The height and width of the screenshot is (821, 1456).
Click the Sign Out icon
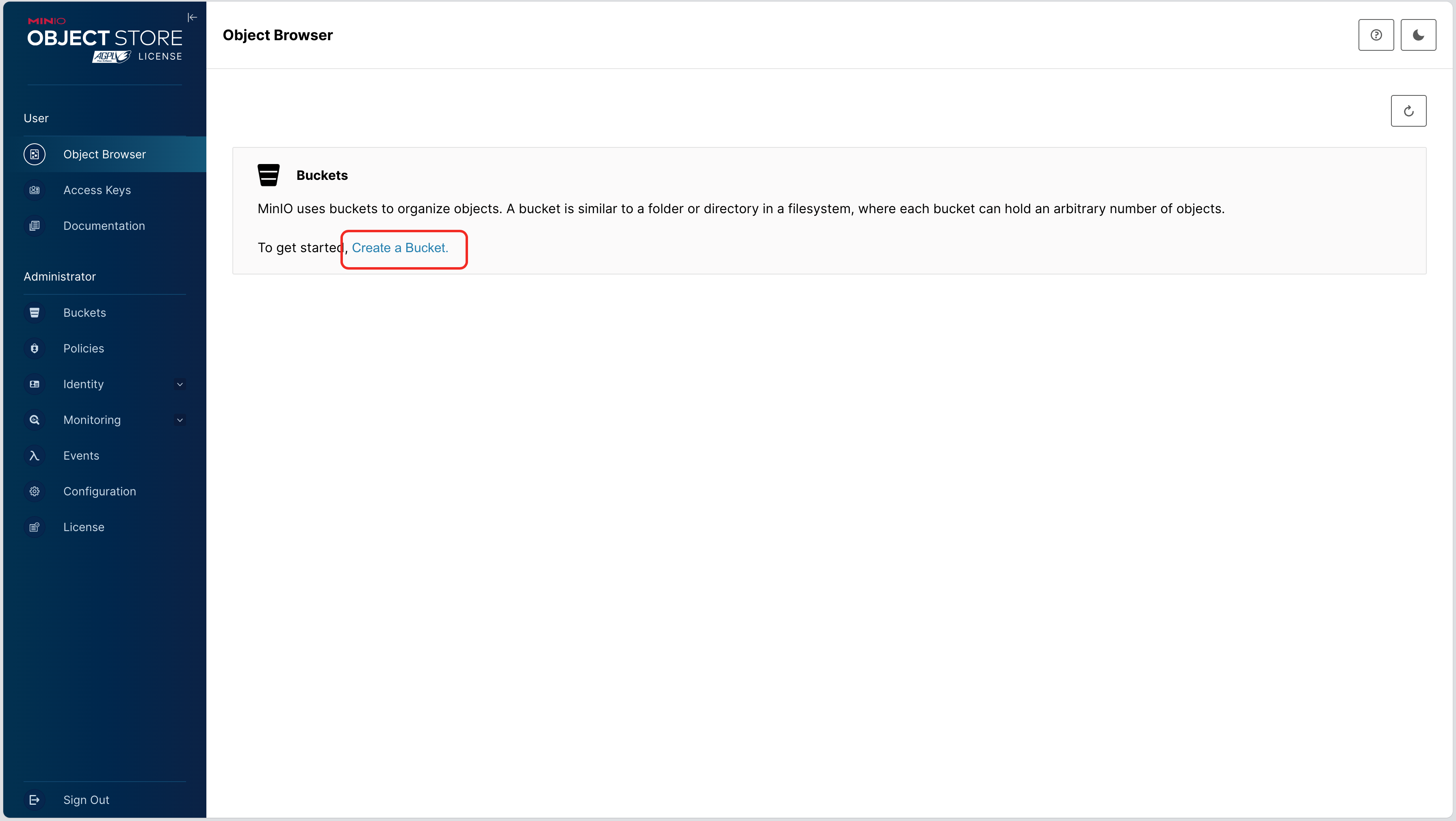point(35,799)
